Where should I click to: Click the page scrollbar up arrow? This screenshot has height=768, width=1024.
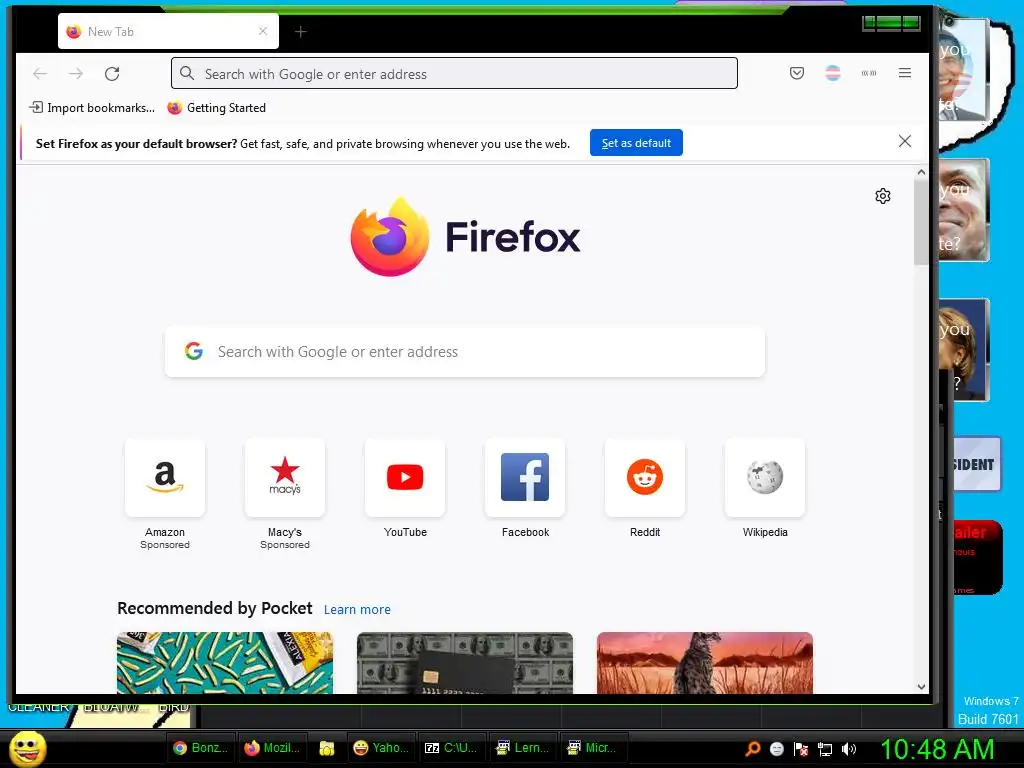pyautogui.click(x=921, y=172)
